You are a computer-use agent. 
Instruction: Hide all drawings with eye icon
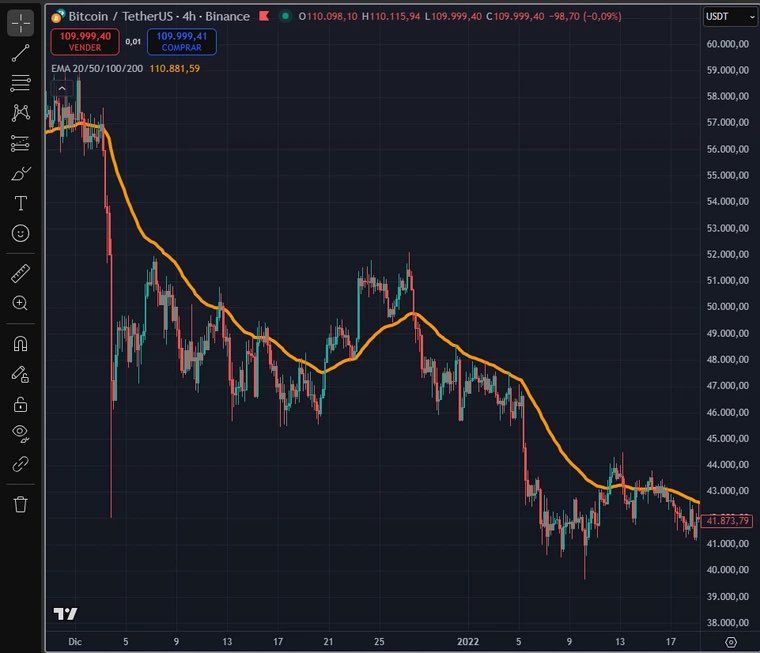click(20, 433)
